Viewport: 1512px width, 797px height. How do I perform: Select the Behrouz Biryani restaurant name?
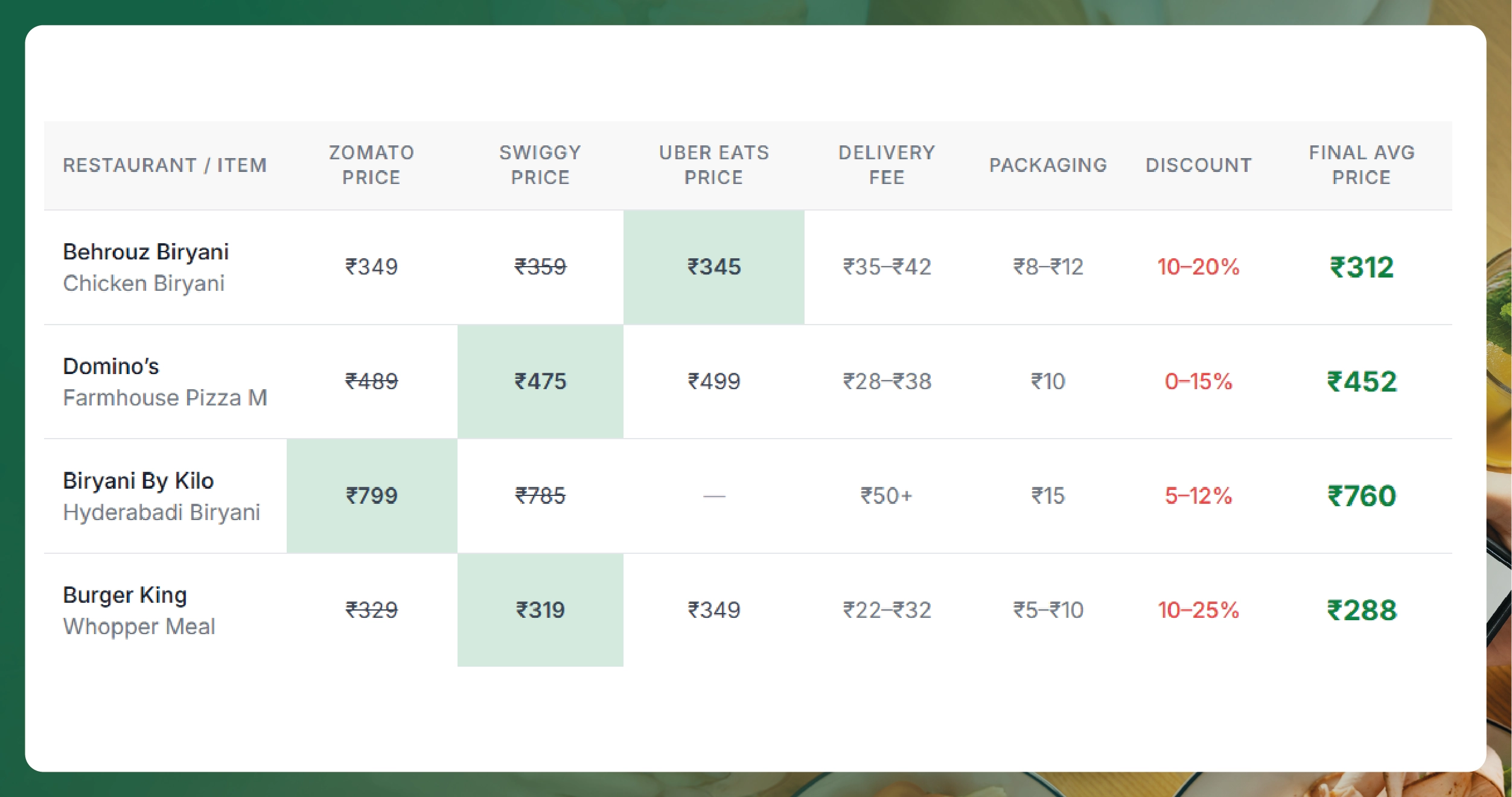[146, 252]
